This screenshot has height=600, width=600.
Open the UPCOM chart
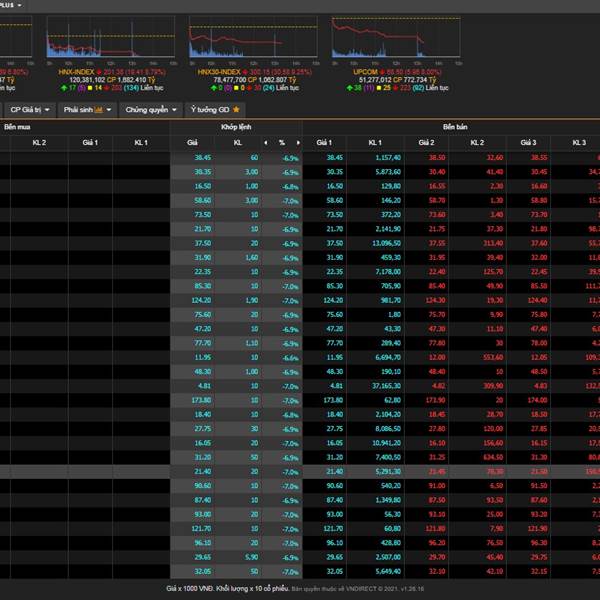pos(396,37)
